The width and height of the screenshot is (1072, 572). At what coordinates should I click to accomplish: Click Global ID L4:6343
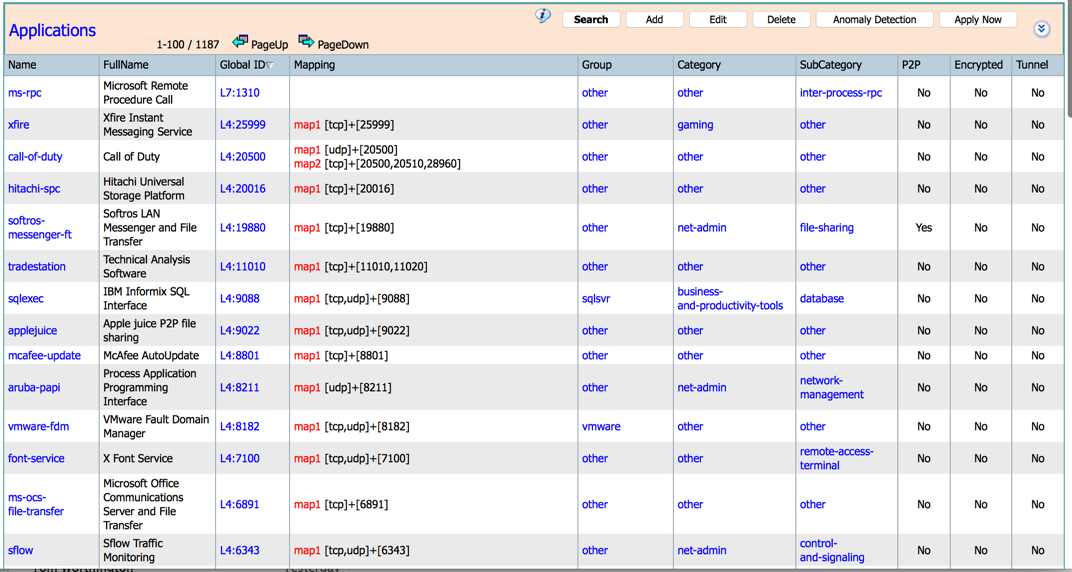tap(239, 550)
